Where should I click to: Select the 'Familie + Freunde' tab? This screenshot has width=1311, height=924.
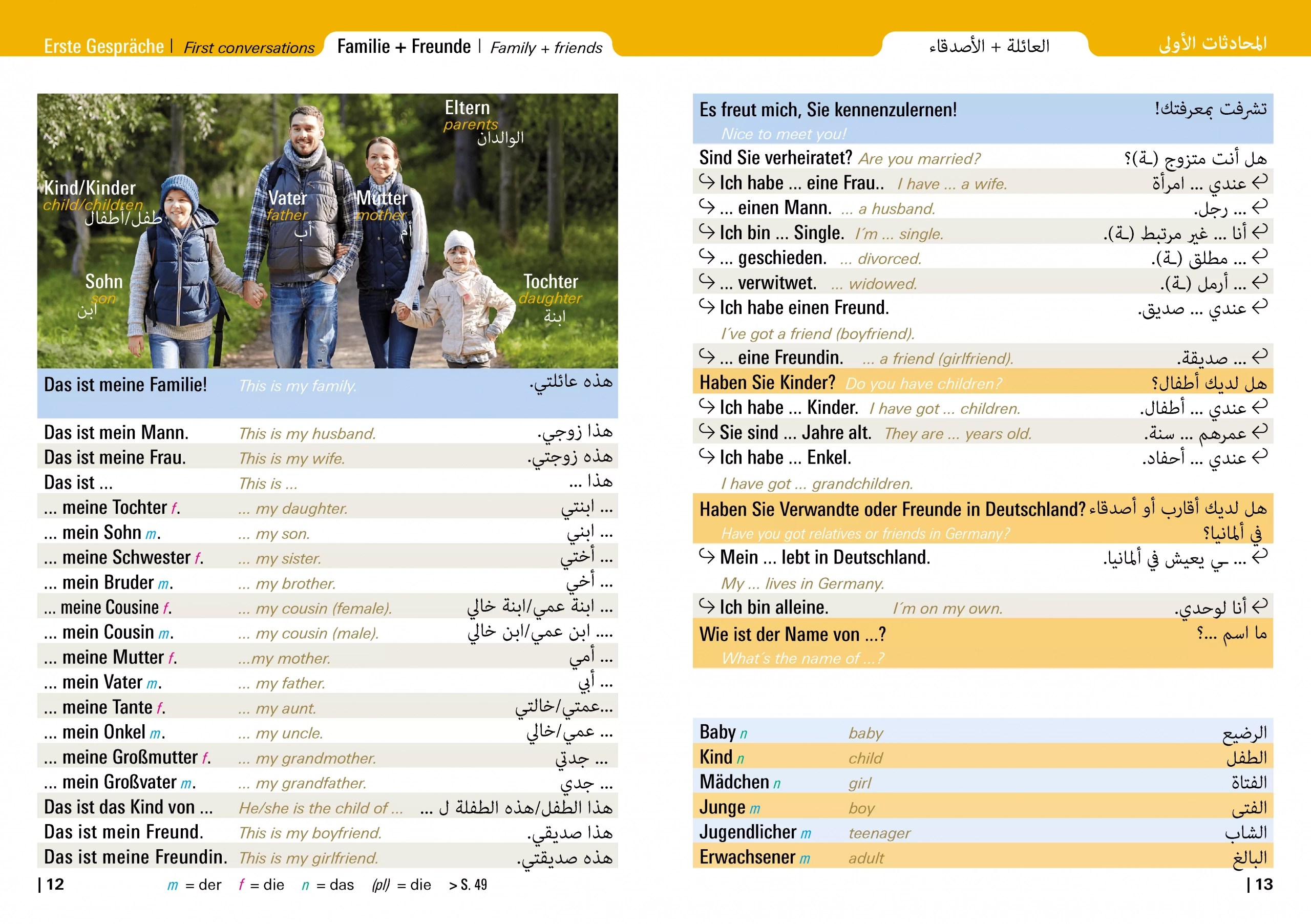[x=404, y=46]
